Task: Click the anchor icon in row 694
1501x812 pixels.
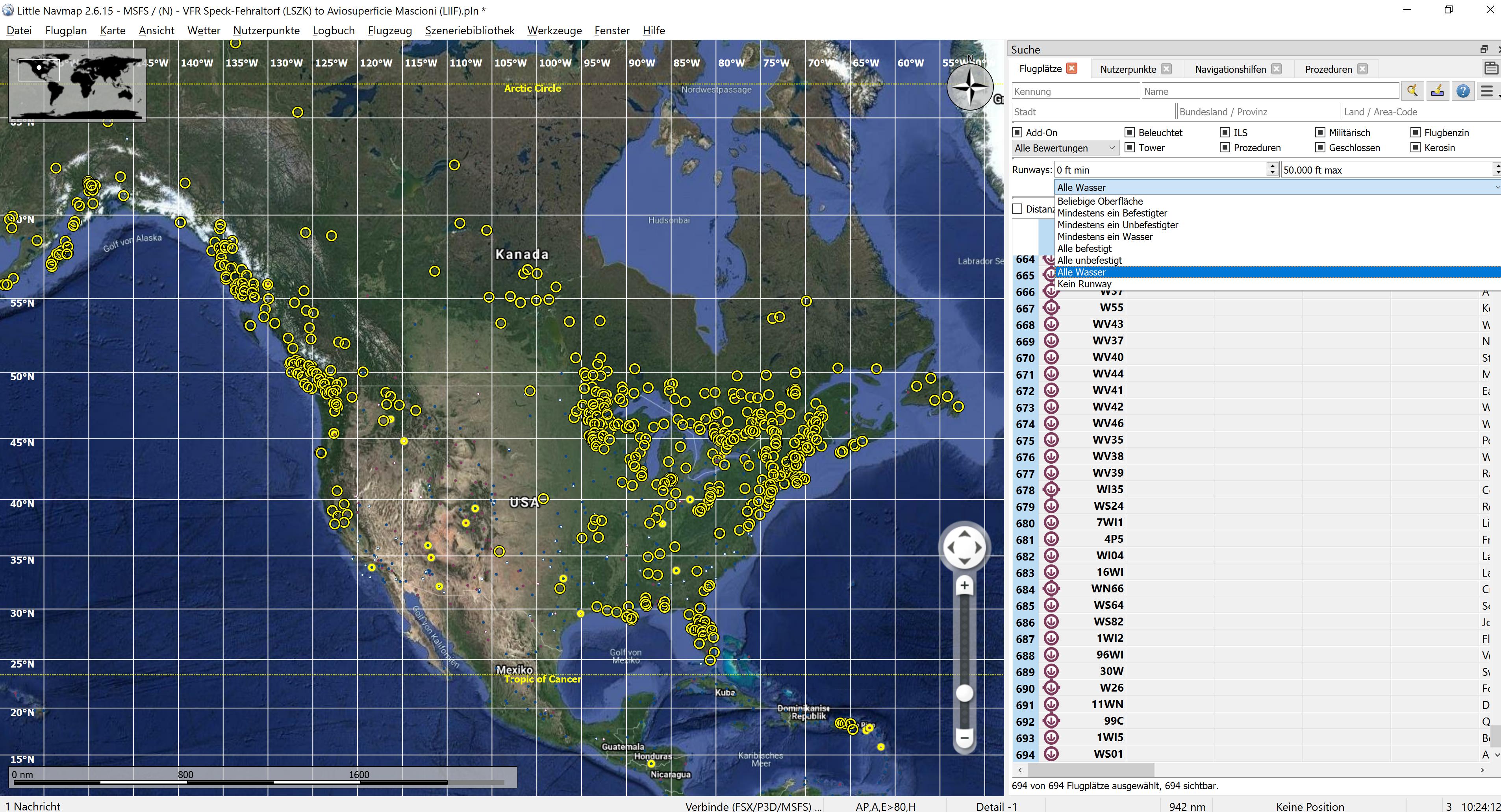Action: (1051, 754)
